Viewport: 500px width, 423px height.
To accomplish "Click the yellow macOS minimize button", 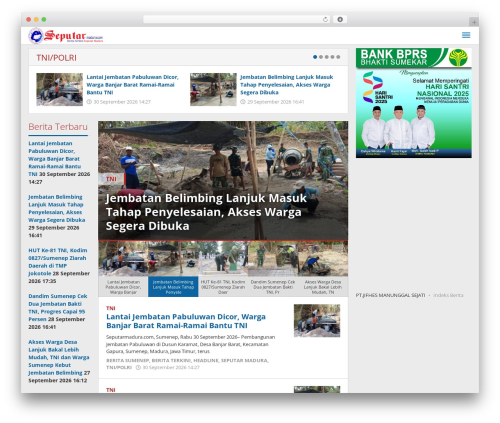I will click(x=36, y=20).
